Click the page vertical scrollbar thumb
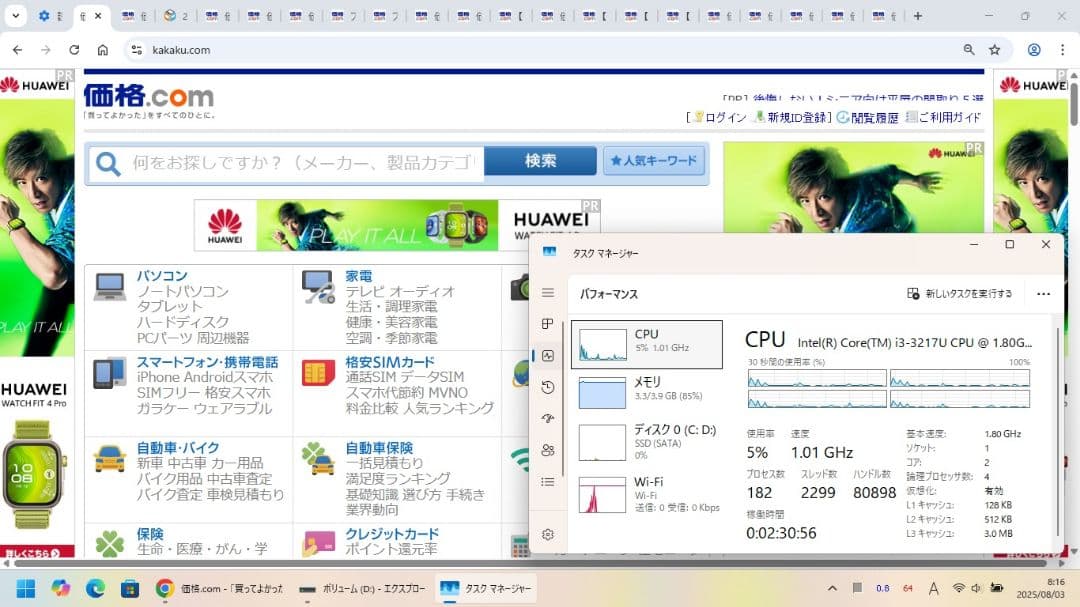This screenshot has width=1080, height=607. point(1074,103)
